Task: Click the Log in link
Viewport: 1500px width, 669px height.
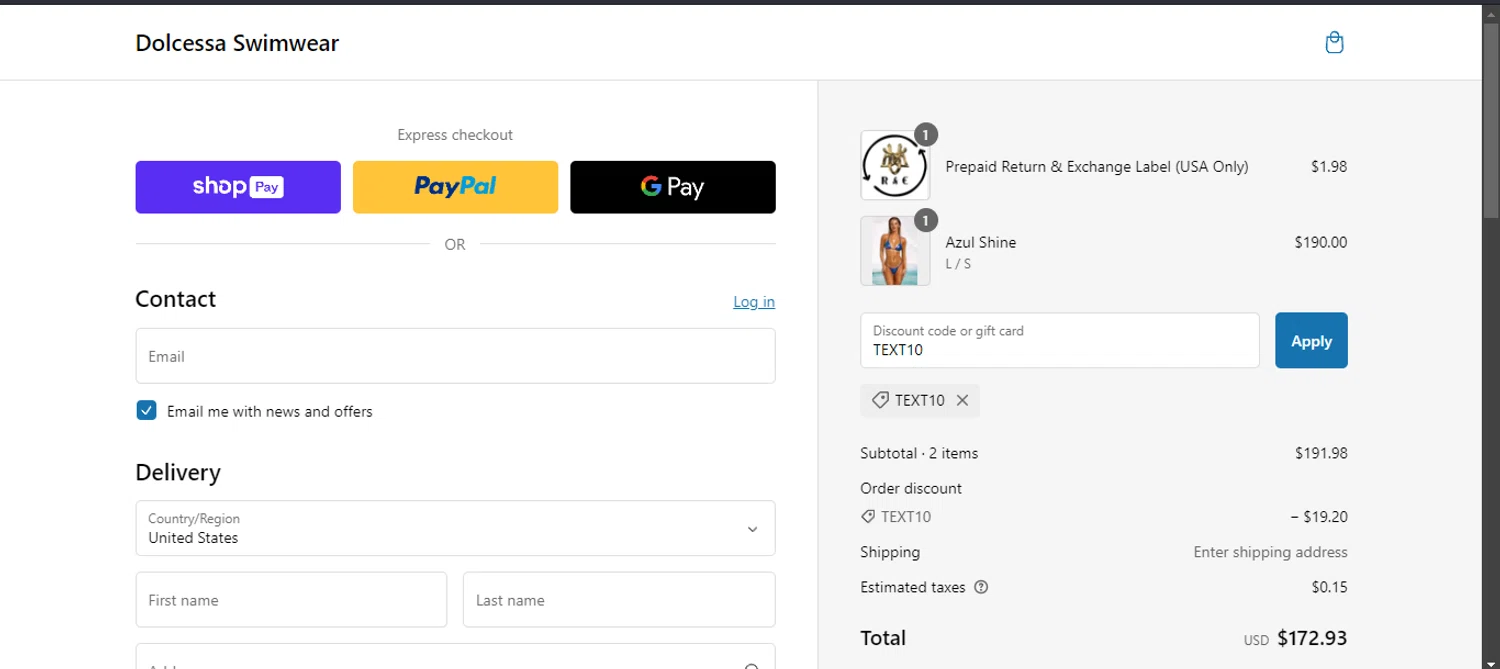Action: pos(754,302)
